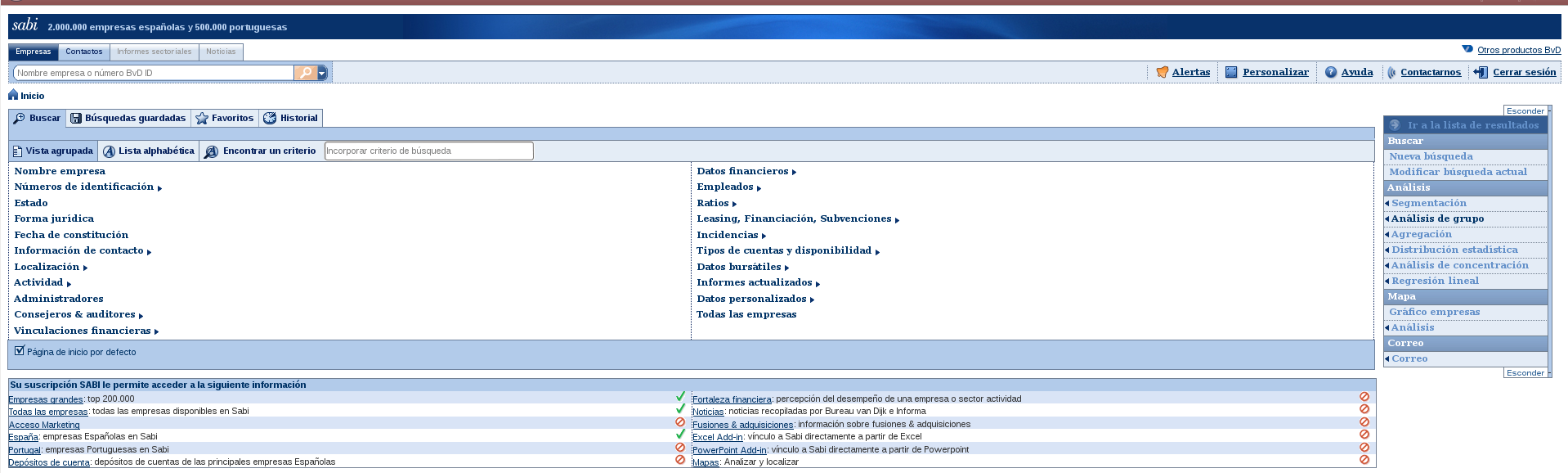Click the Alertas megaphone icon
1568x473 pixels.
[1163, 72]
